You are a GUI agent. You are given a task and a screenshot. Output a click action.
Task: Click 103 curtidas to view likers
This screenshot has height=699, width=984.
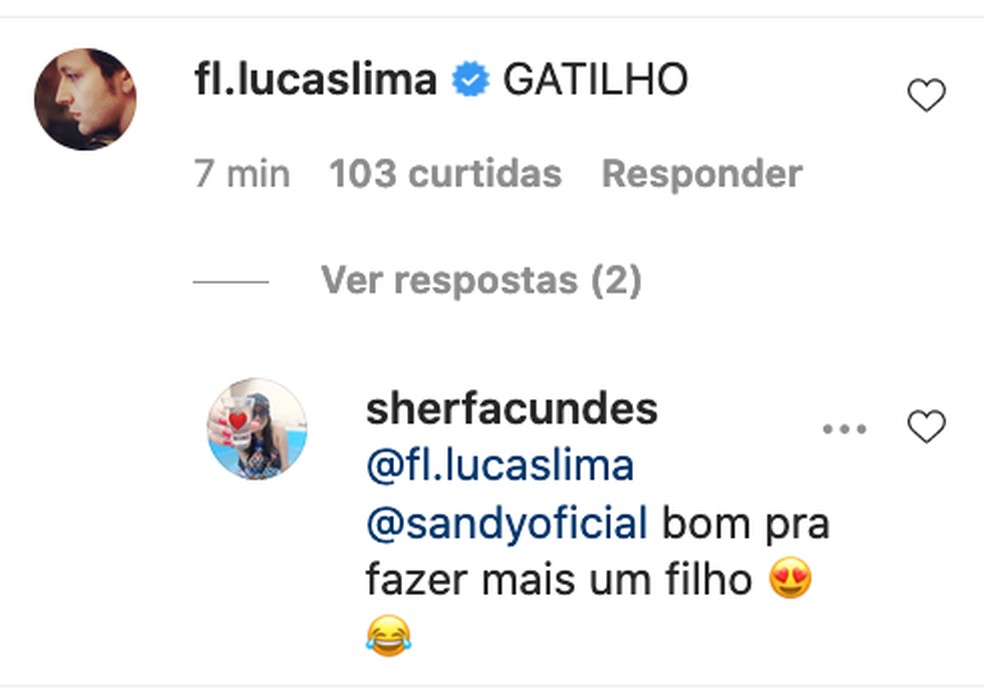(444, 173)
